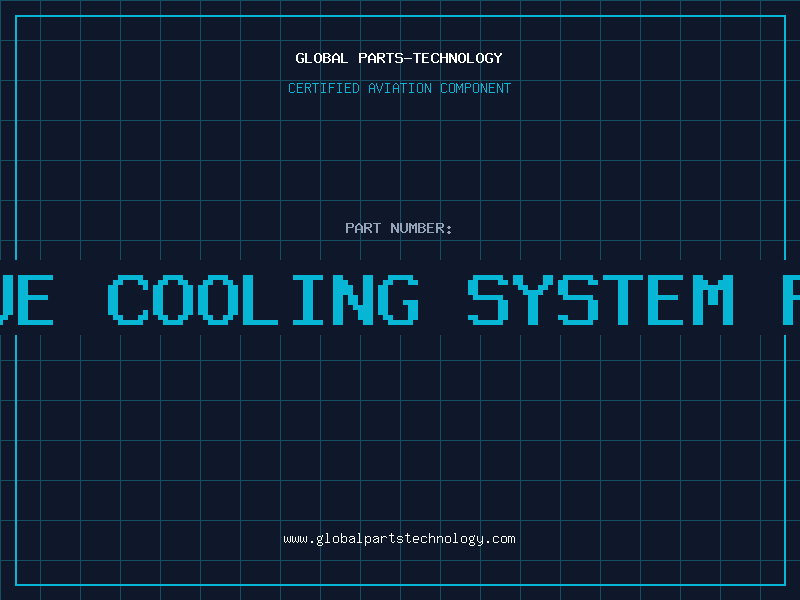Click the word TECHNOLOGY in the header

457,58
